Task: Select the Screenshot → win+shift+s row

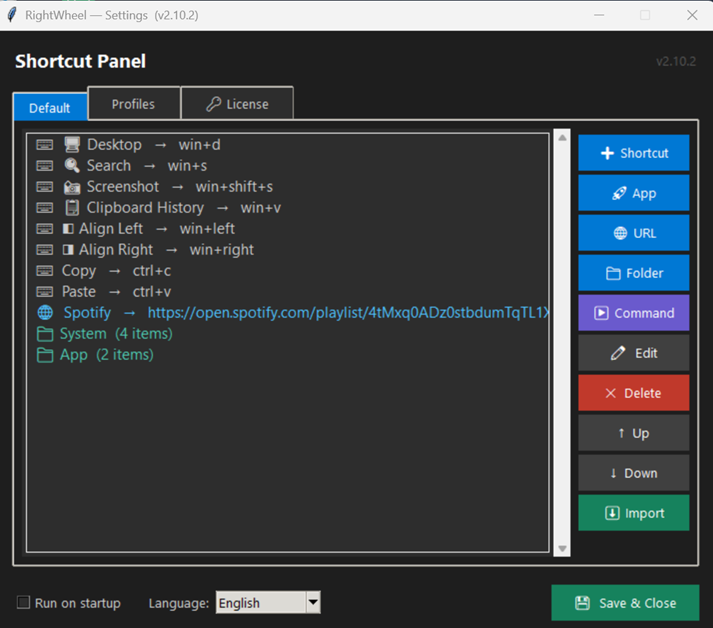Action: point(287,187)
